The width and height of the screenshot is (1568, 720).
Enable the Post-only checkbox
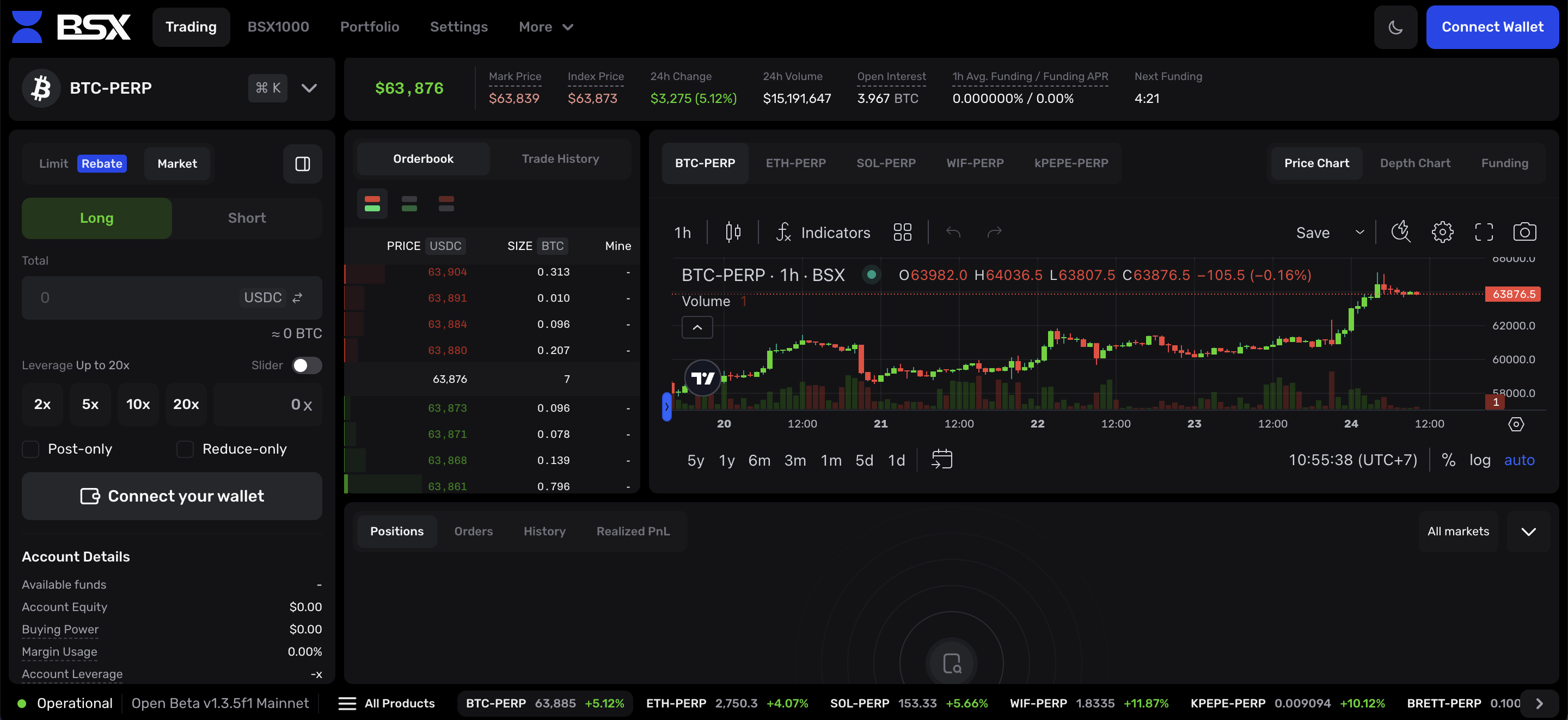(x=31, y=449)
